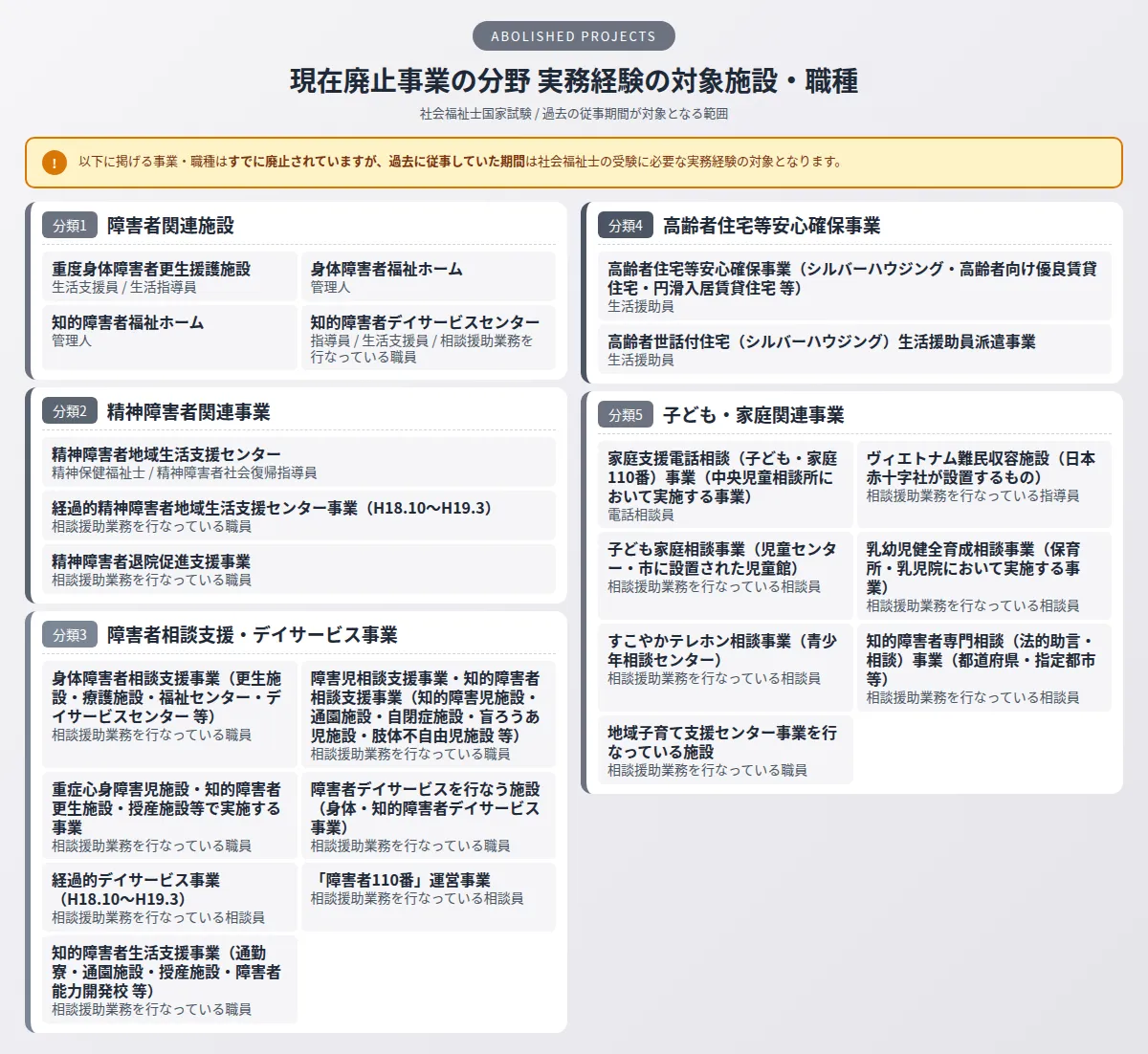Select 身体障害者相談支援事業 card

[x=169, y=714]
